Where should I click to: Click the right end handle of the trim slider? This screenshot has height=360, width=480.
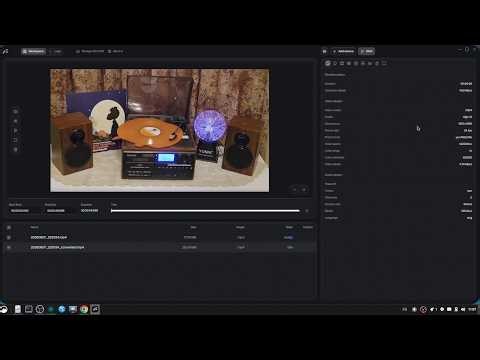[299, 211]
